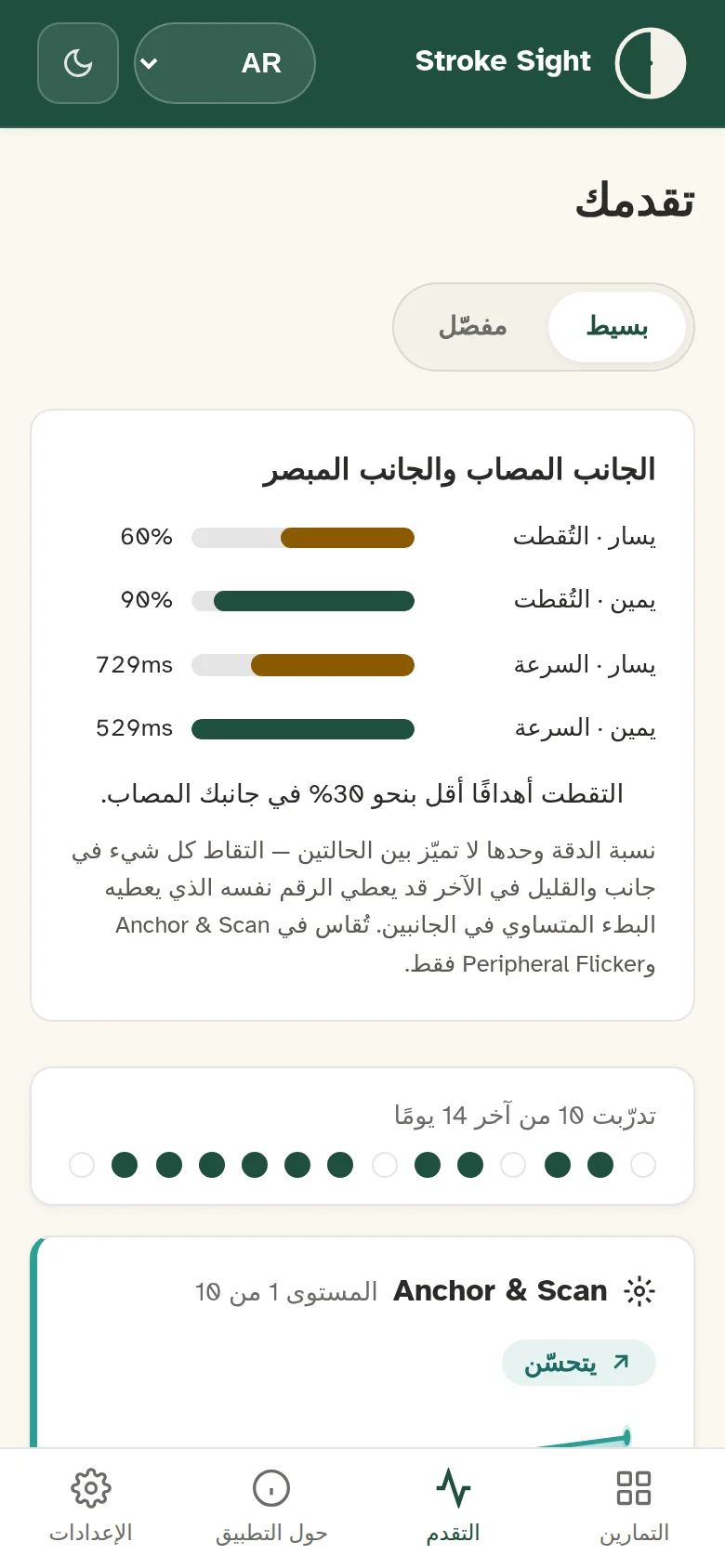Click the 60% left catch progress bar
The height and width of the screenshot is (1568, 725).
pos(303,538)
